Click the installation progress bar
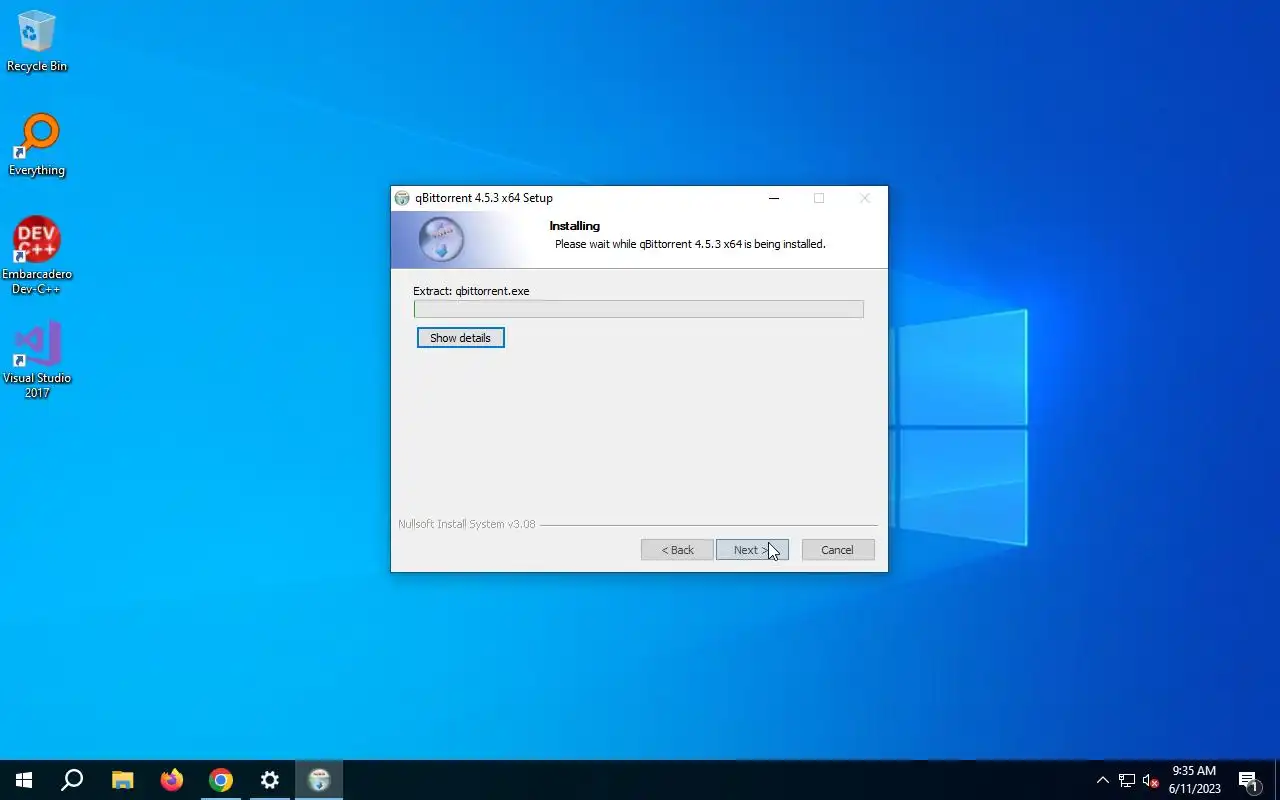The width and height of the screenshot is (1280, 800). pyautogui.click(x=638, y=309)
